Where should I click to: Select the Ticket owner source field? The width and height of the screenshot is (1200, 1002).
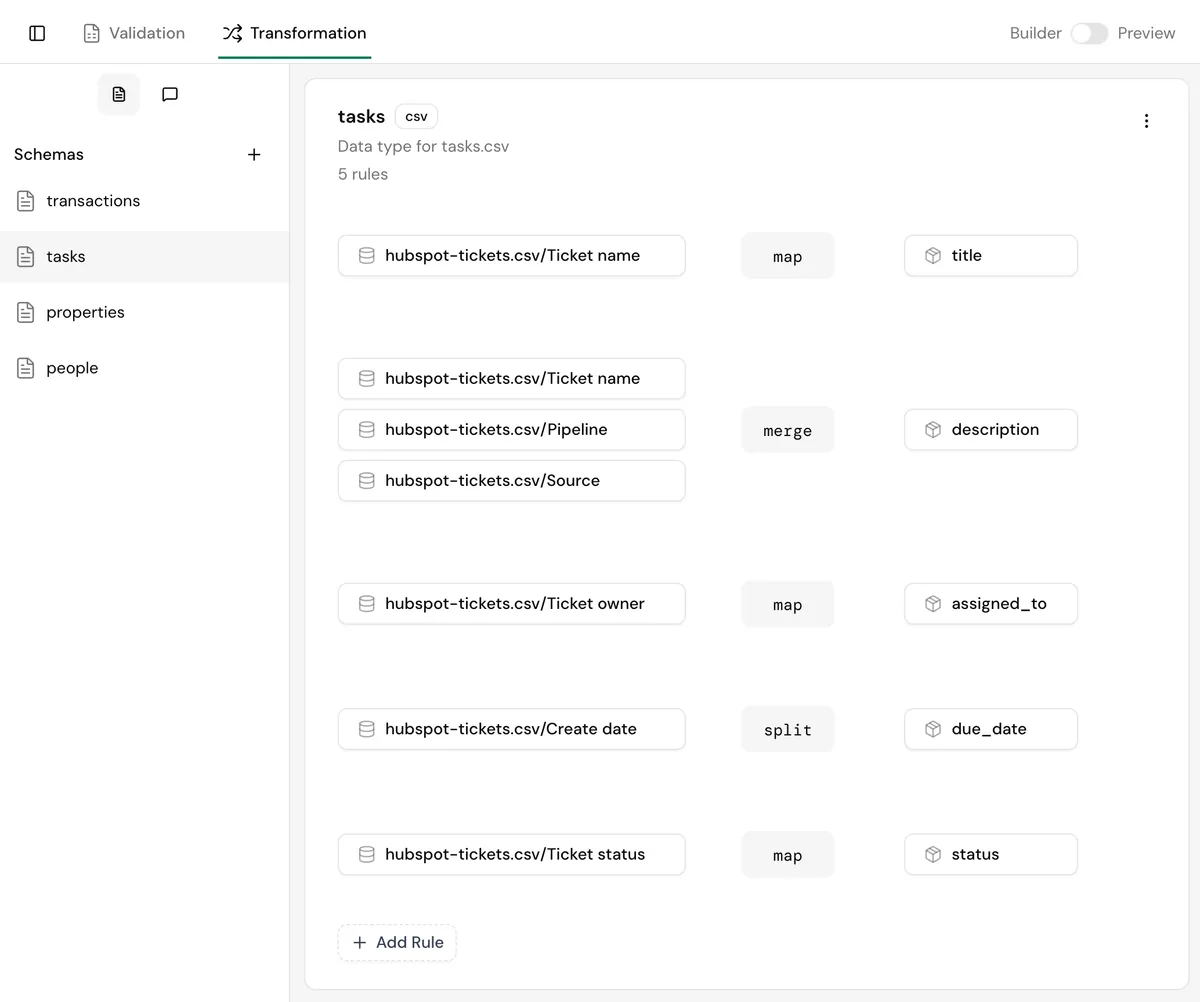512,603
